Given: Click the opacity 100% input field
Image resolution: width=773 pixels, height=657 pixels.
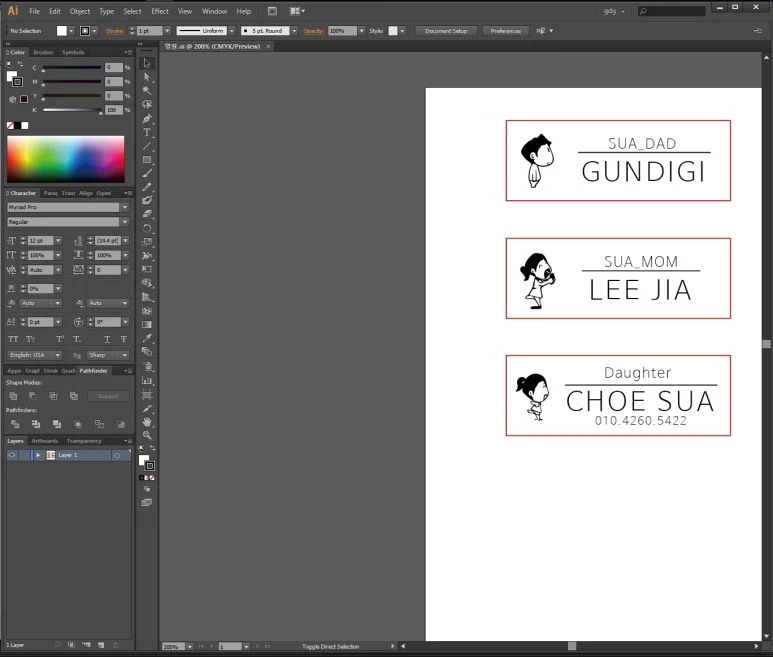Looking at the screenshot, I should pyautogui.click(x=342, y=31).
